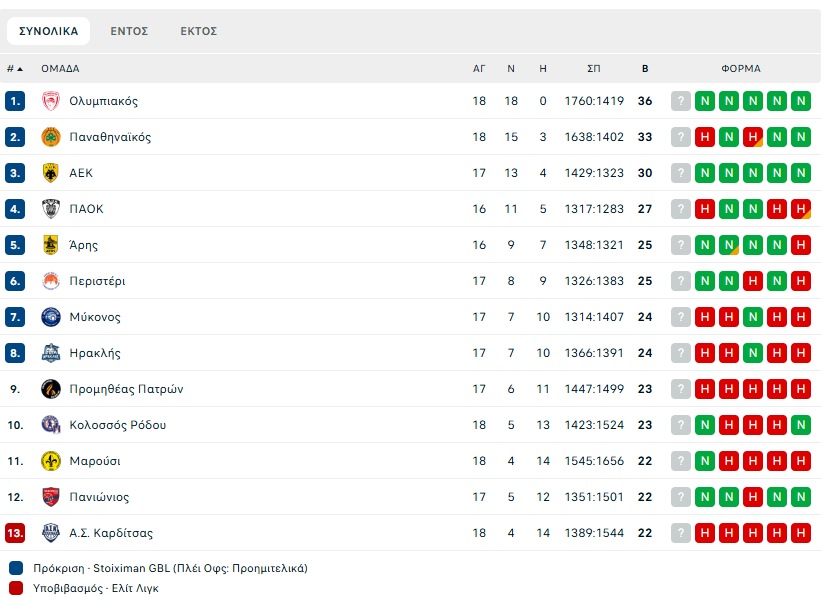
Task: Click the number 1 rank badge
Action: point(15,101)
